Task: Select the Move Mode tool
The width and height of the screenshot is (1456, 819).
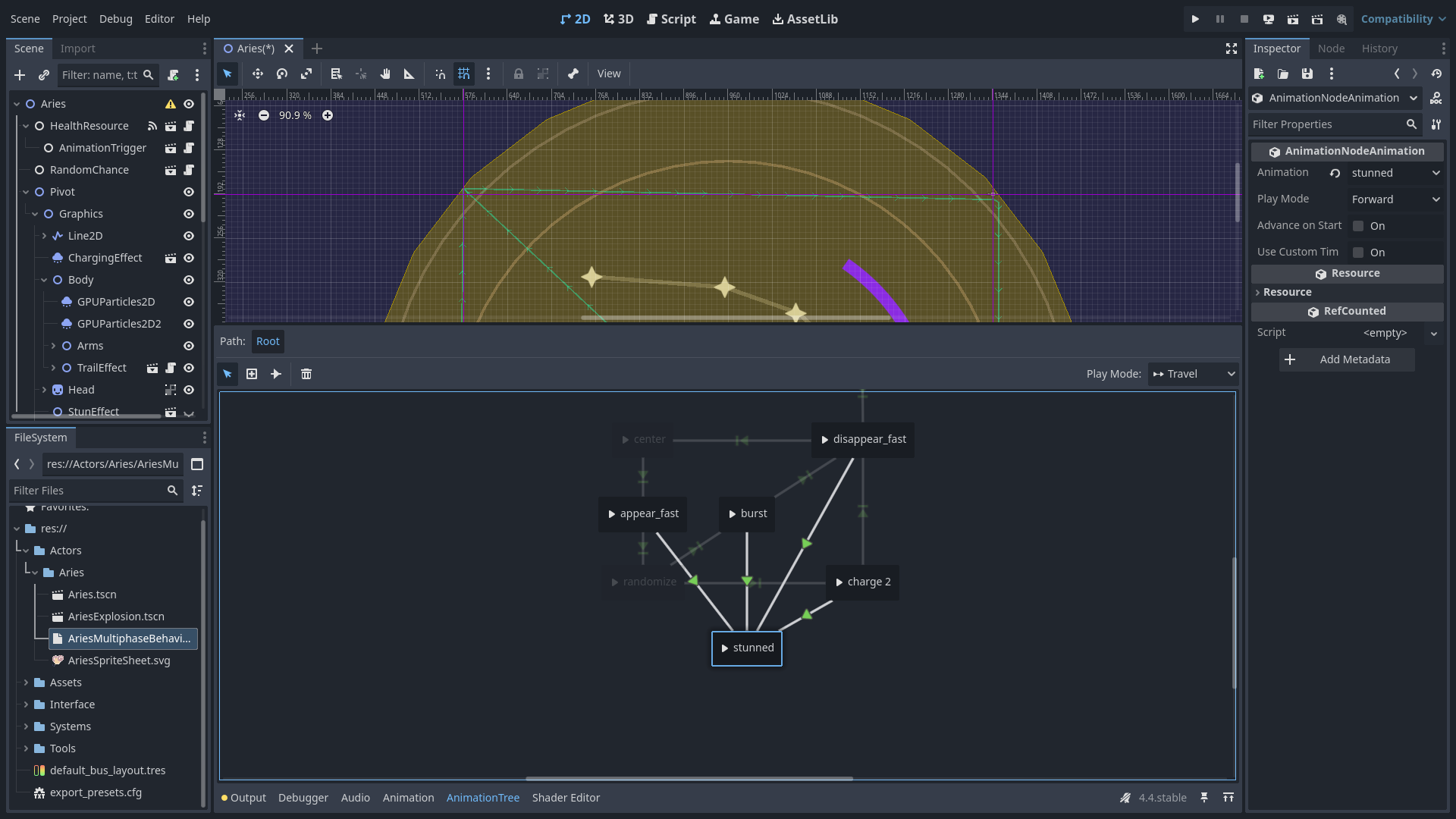Action: (x=258, y=74)
